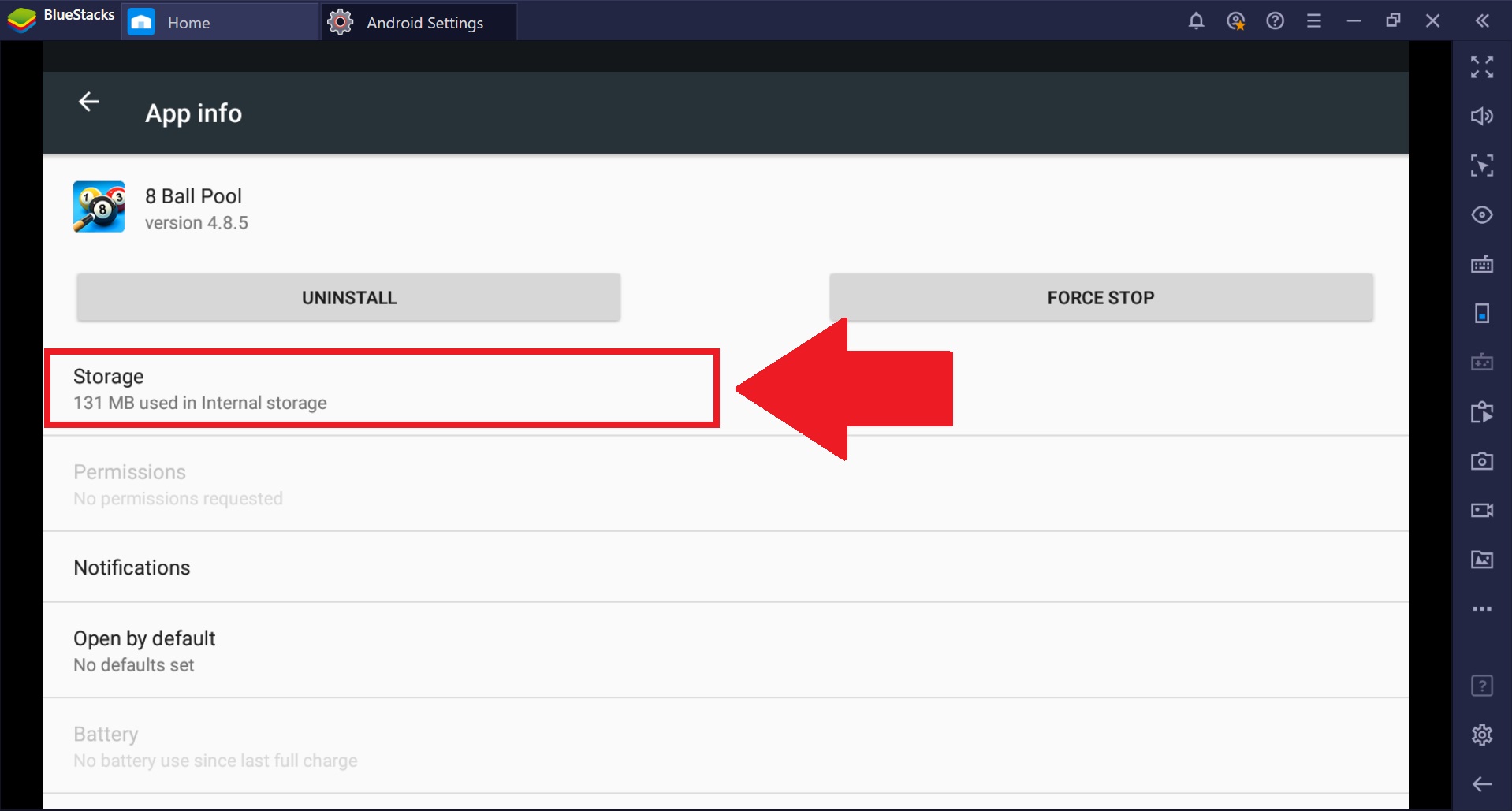Close the BlueStacks window
This screenshot has height=811, width=1512.
point(1433,21)
